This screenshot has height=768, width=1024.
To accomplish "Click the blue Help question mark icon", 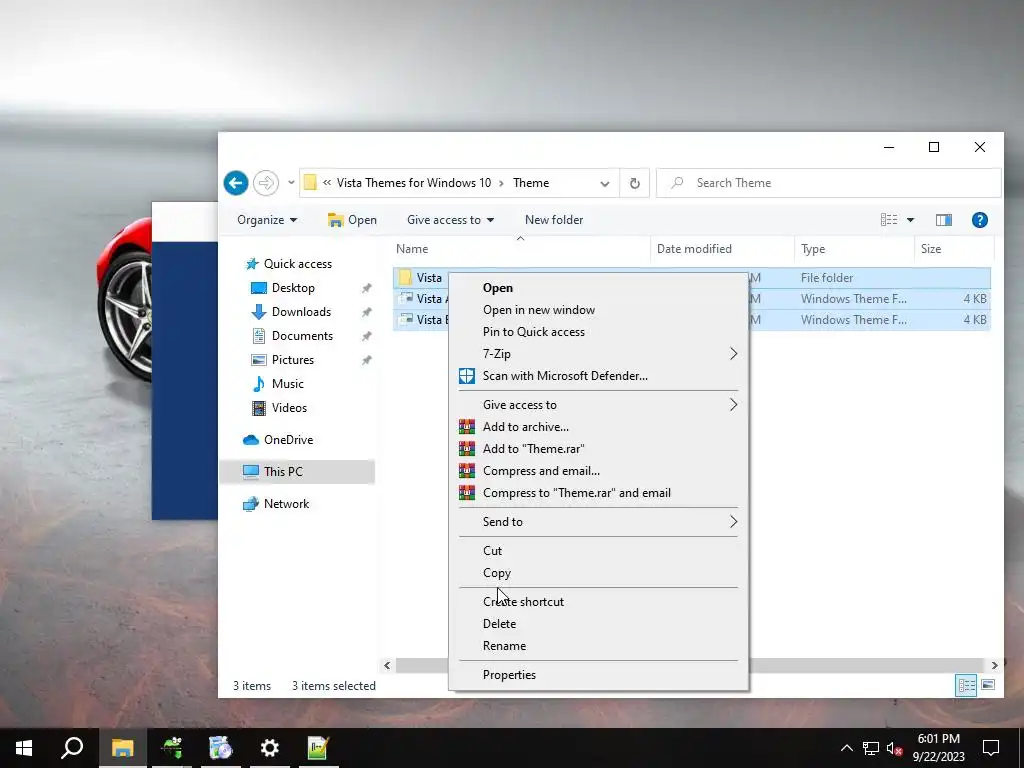I will tap(980, 220).
